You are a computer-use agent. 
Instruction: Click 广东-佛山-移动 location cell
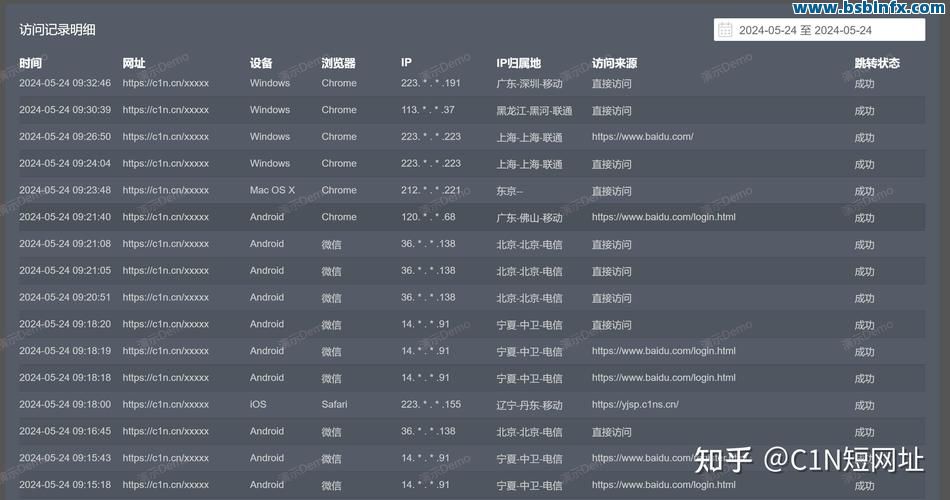click(x=529, y=218)
